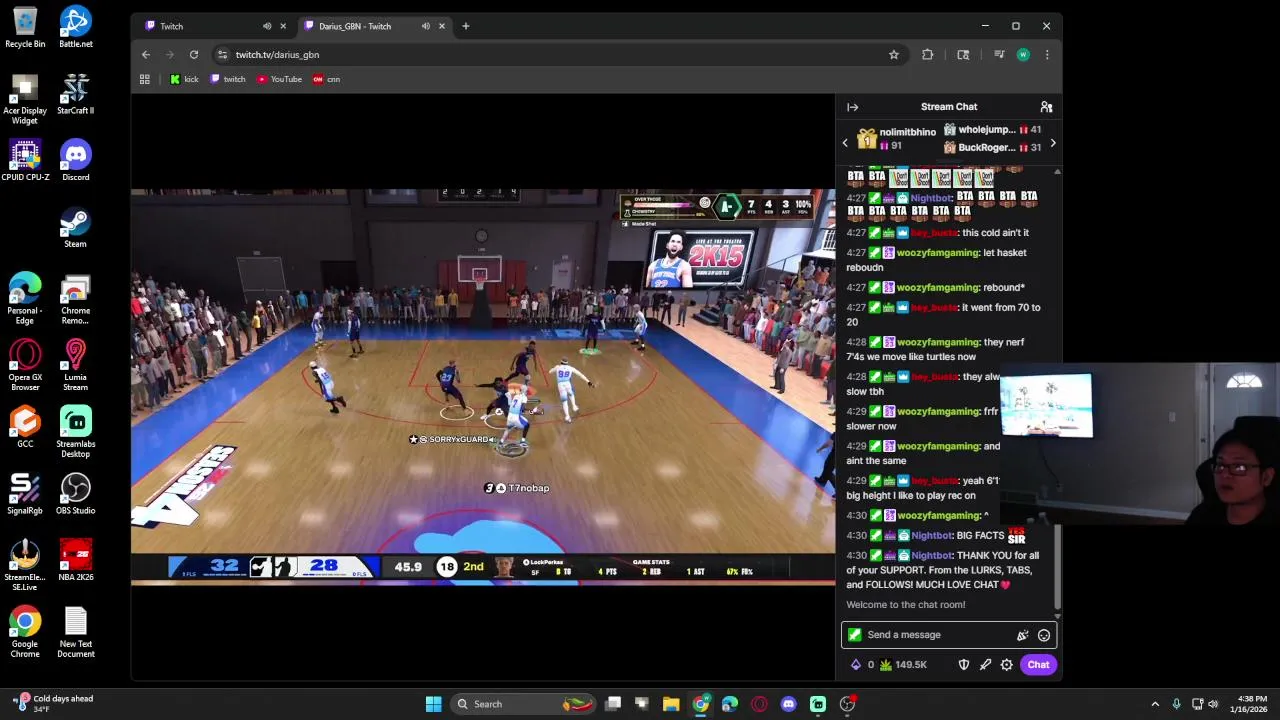1280x720 pixels.
Task: Go forward in browser history
Action: pyautogui.click(x=170, y=55)
